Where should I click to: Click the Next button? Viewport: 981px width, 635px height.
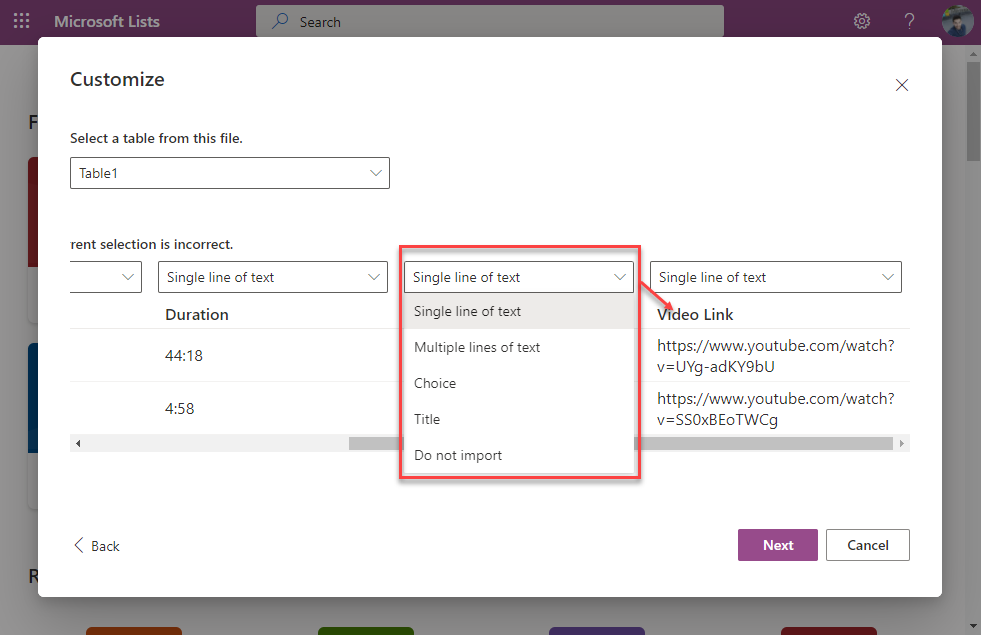pyautogui.click(x=777, y=545)
